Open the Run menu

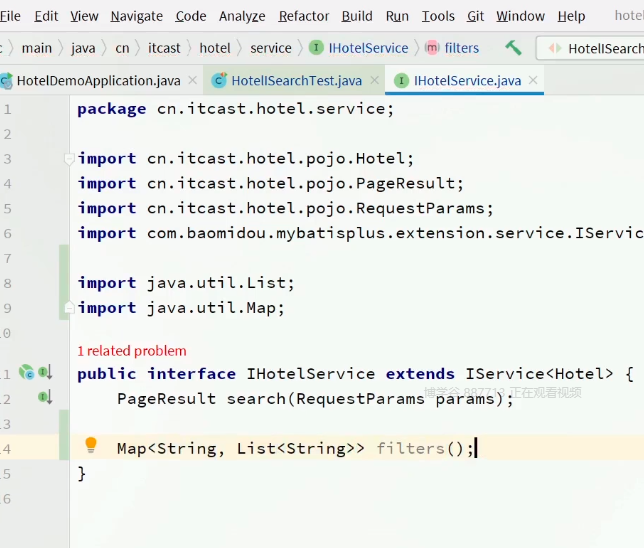pyautogui.click(x=397, y=16)
